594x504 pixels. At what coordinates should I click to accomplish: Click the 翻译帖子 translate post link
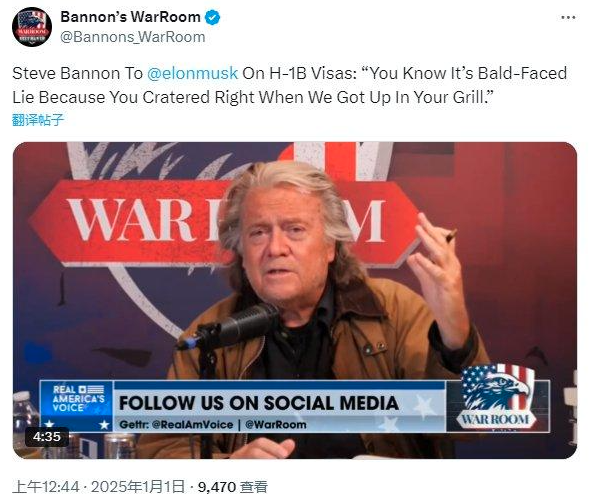tap(38, 120)
